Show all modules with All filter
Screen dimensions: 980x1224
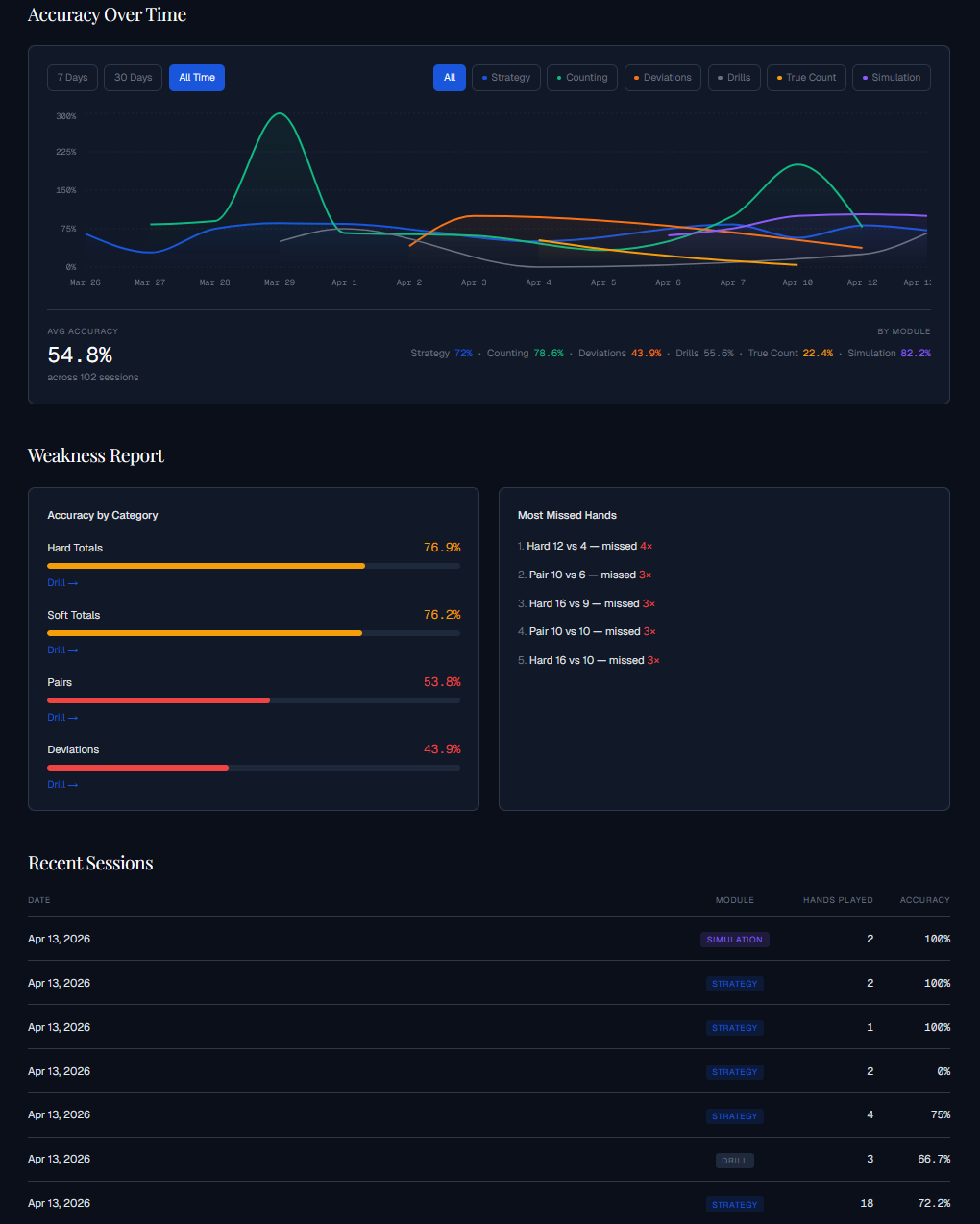450,78
